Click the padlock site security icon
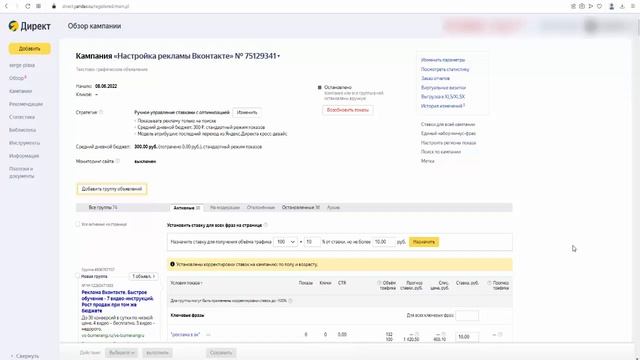 [x=54, y=6]
